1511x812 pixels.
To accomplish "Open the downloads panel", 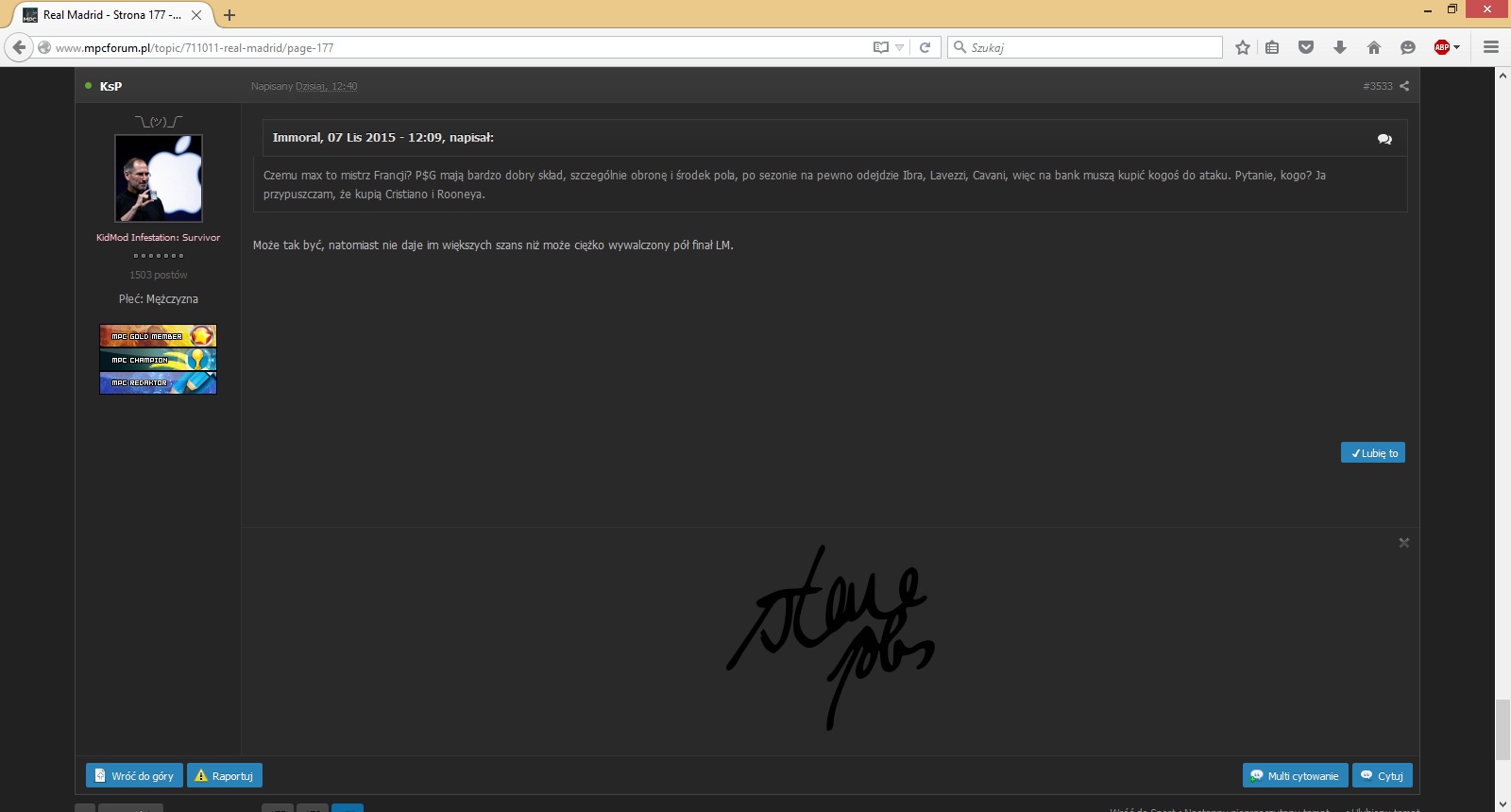I will 1340,47.
